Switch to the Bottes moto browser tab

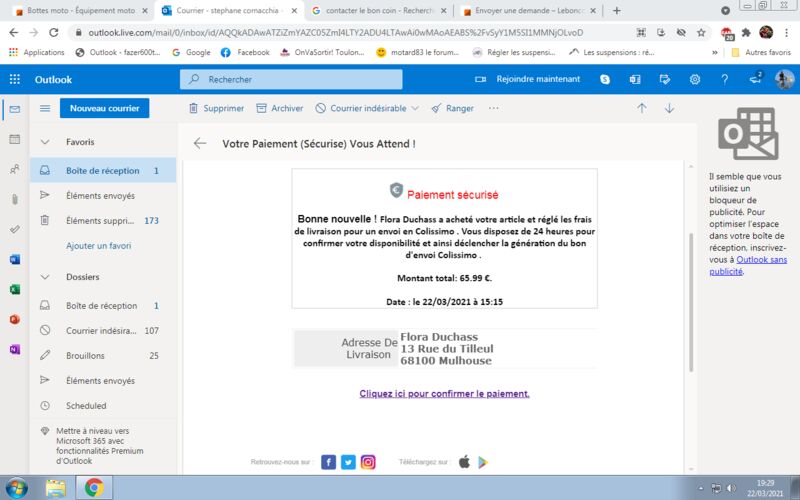tap(76, 10)
